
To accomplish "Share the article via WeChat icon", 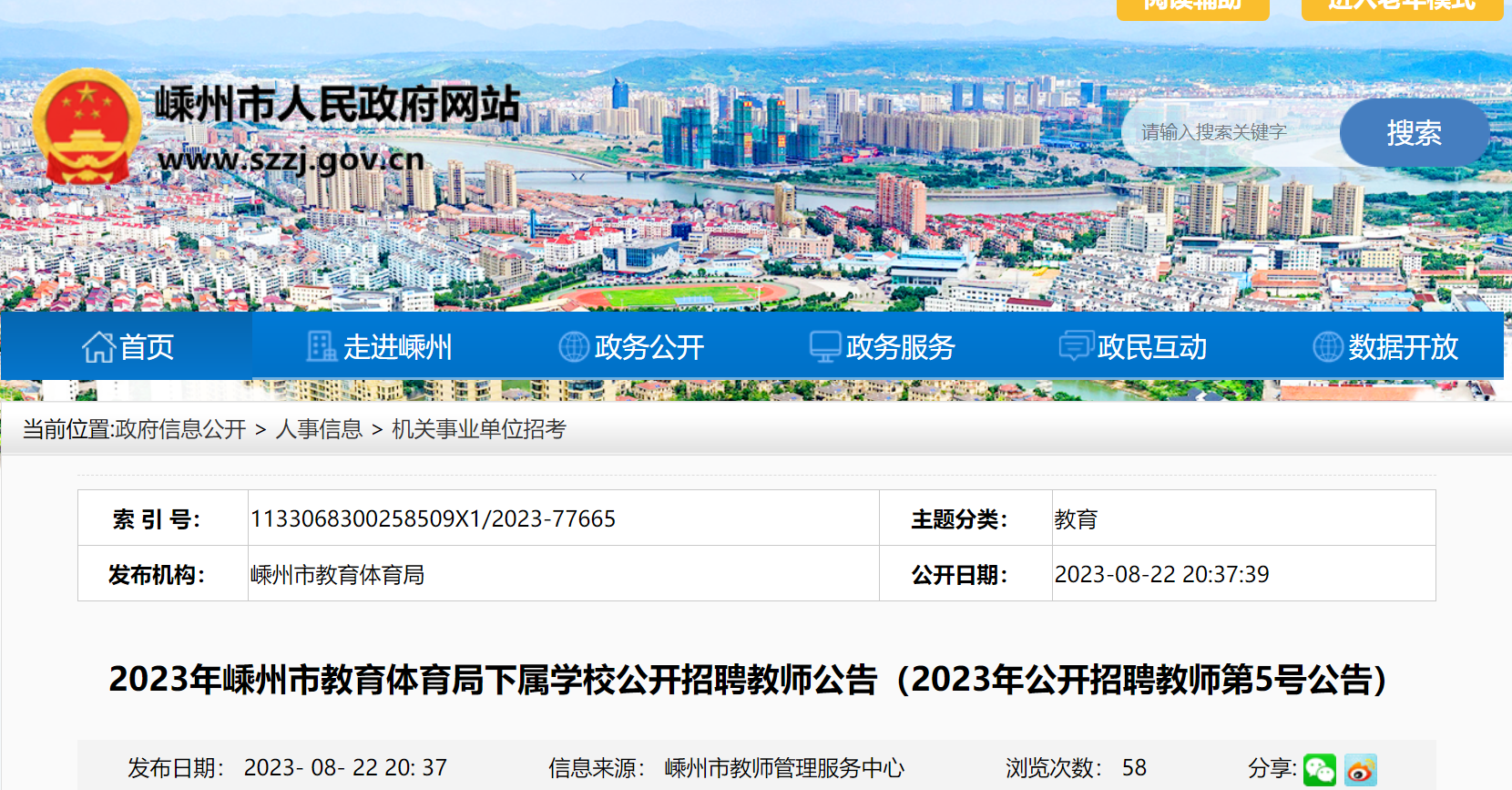I will coord(1319,770).
